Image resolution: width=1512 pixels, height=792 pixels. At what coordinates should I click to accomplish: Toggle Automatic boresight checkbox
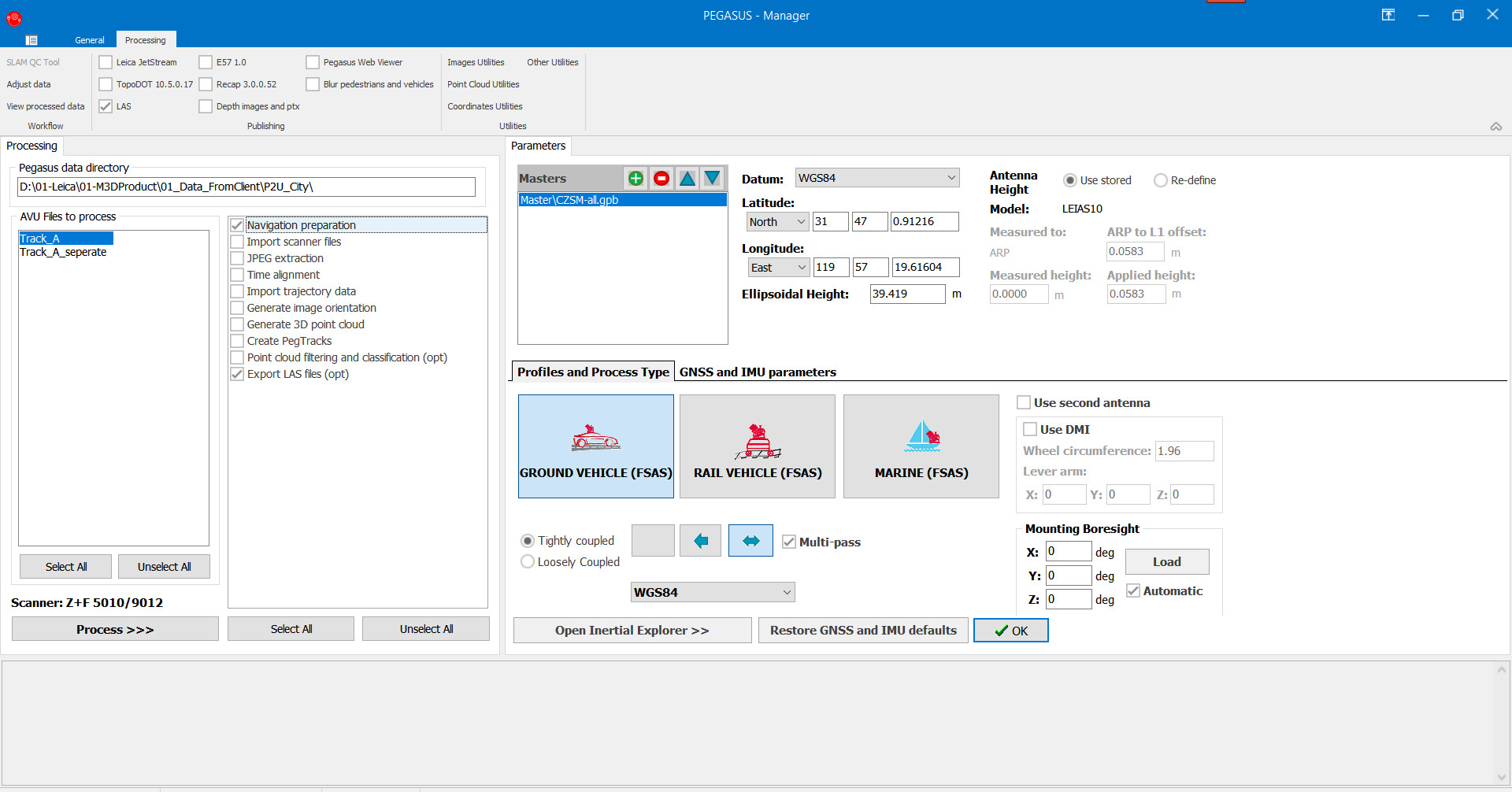[x=1133, y=590]
